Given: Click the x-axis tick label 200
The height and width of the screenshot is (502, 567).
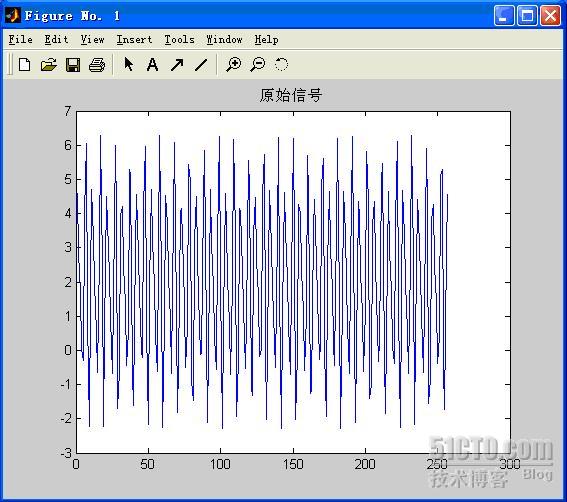Looking at the screenshot, I should tap(365, 464).
